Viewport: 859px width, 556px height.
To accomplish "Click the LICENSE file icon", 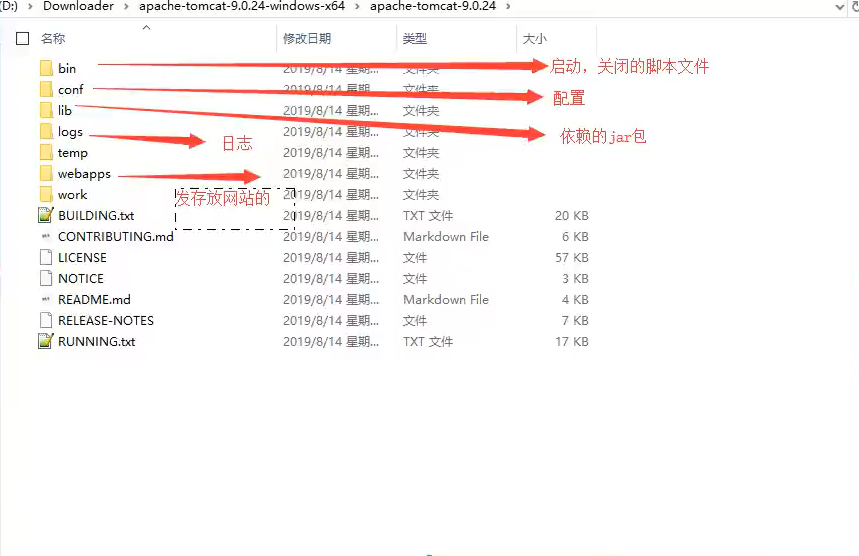I will [46, 257].
